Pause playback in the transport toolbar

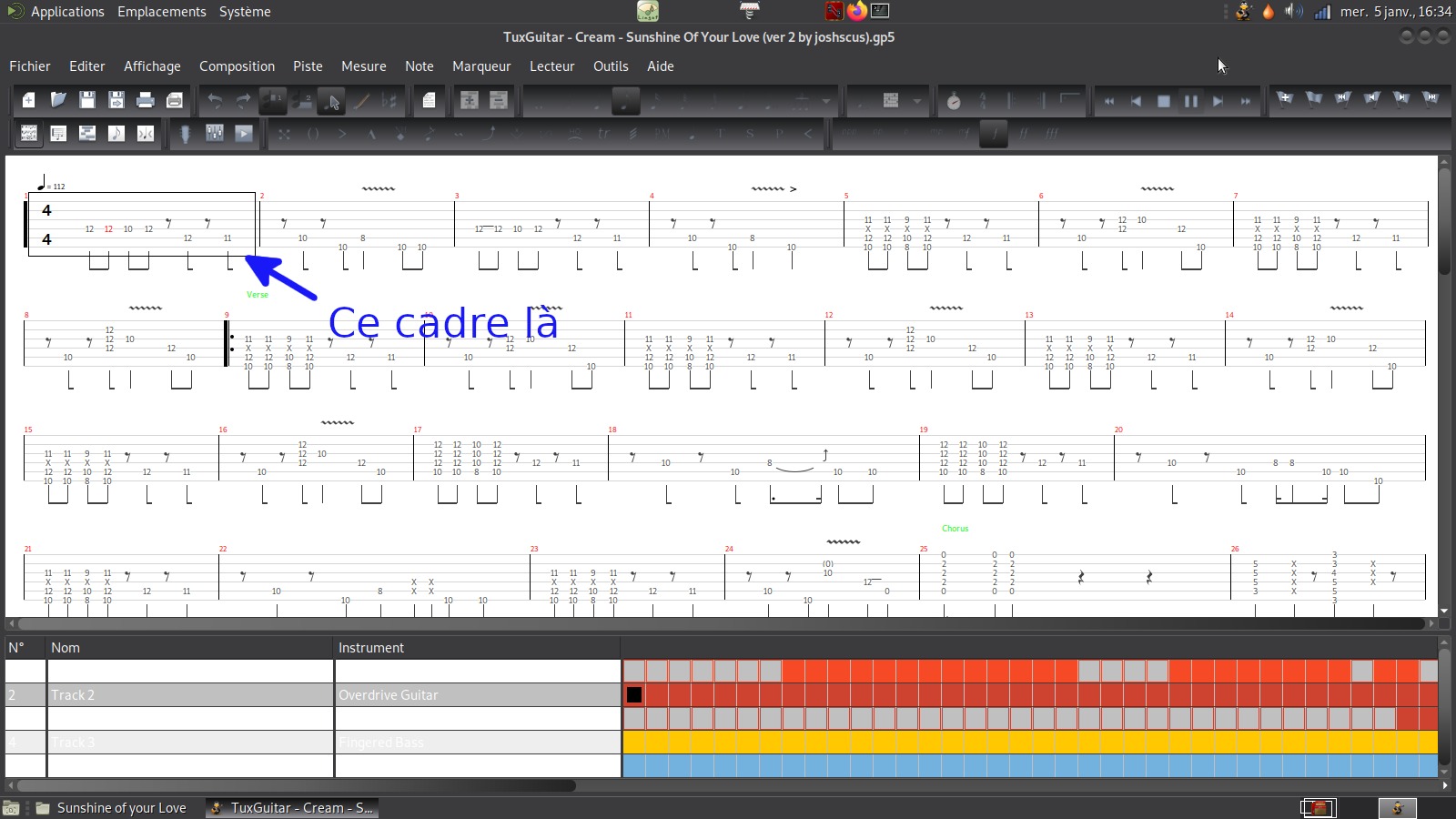[1190, 101]
